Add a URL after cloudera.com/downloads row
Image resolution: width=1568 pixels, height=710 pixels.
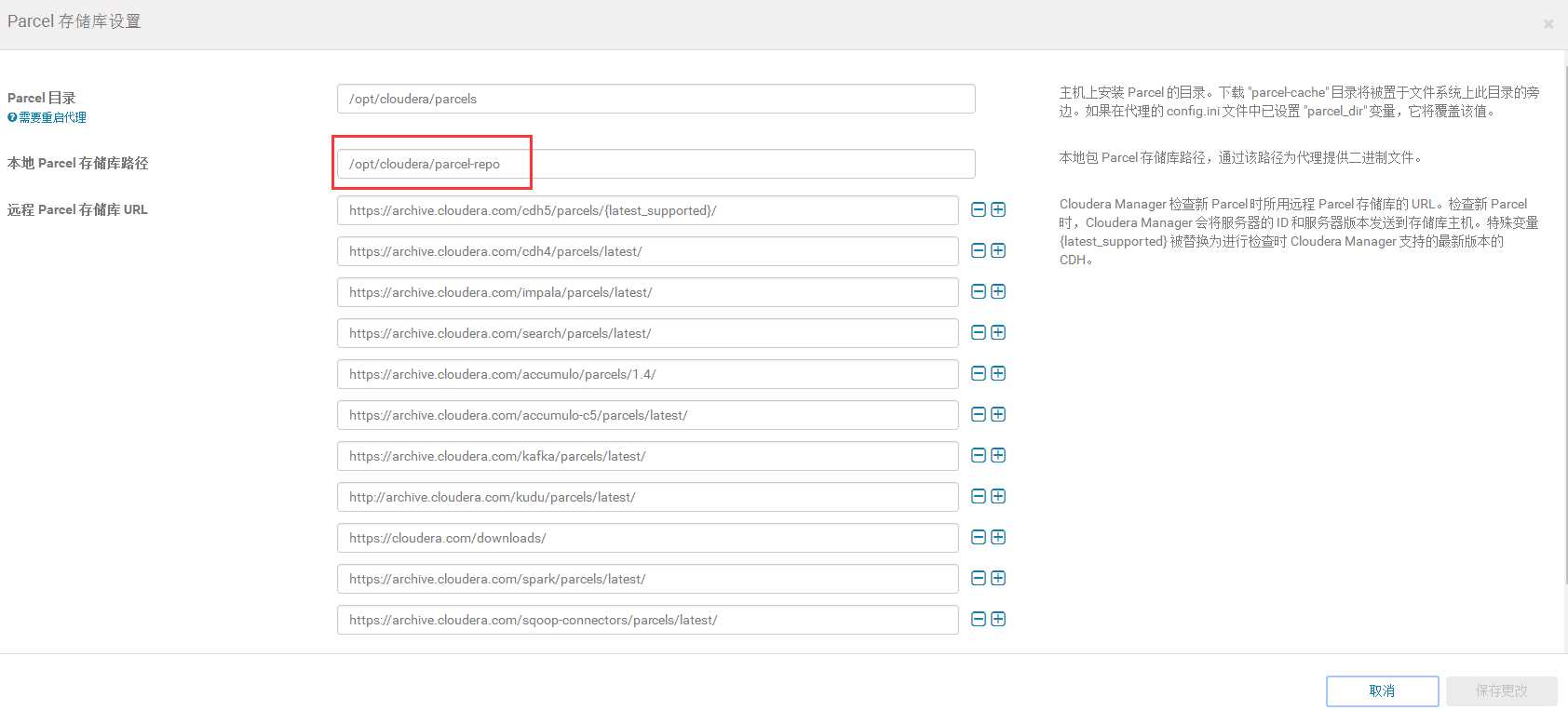[998, 538]
